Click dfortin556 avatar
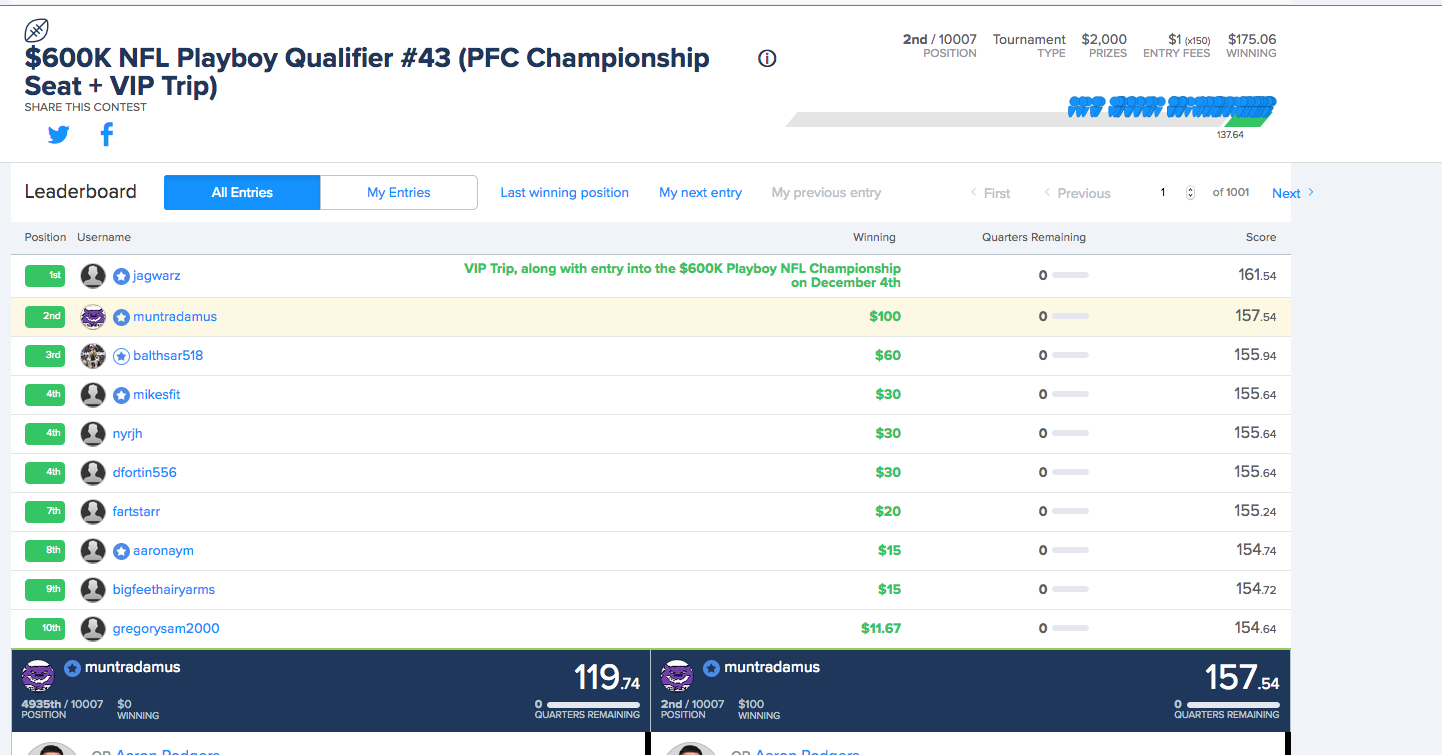1442x755 pixels. (93, 473)
